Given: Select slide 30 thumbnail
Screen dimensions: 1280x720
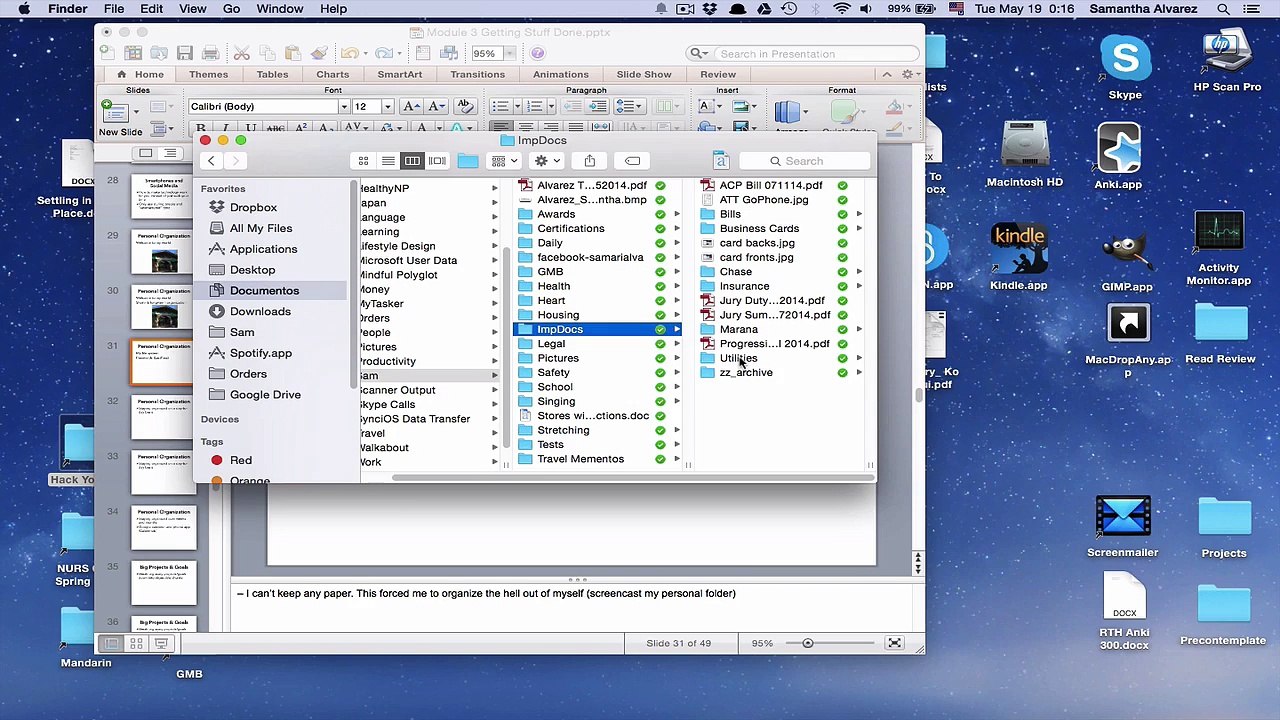Looking at the screenshot, I should 164,308.
